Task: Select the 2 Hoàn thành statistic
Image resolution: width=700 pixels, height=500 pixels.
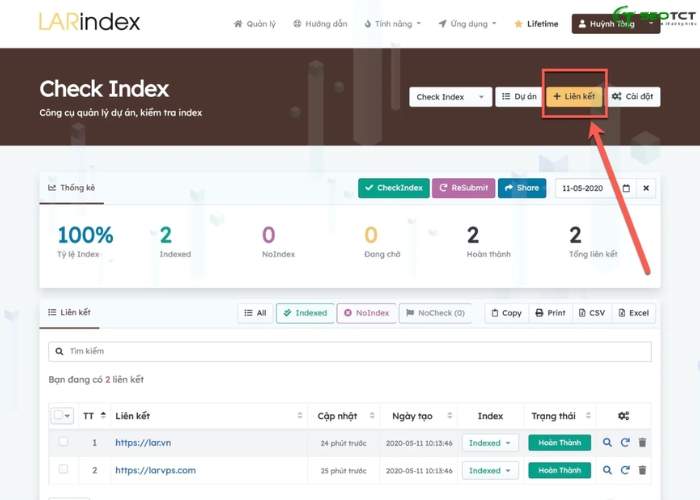Action: (488, 242)
